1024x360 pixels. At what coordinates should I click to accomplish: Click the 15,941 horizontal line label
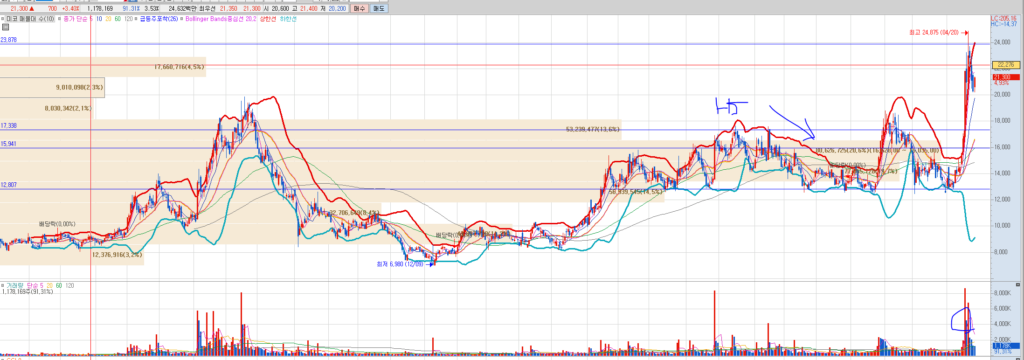pos(8,144)
